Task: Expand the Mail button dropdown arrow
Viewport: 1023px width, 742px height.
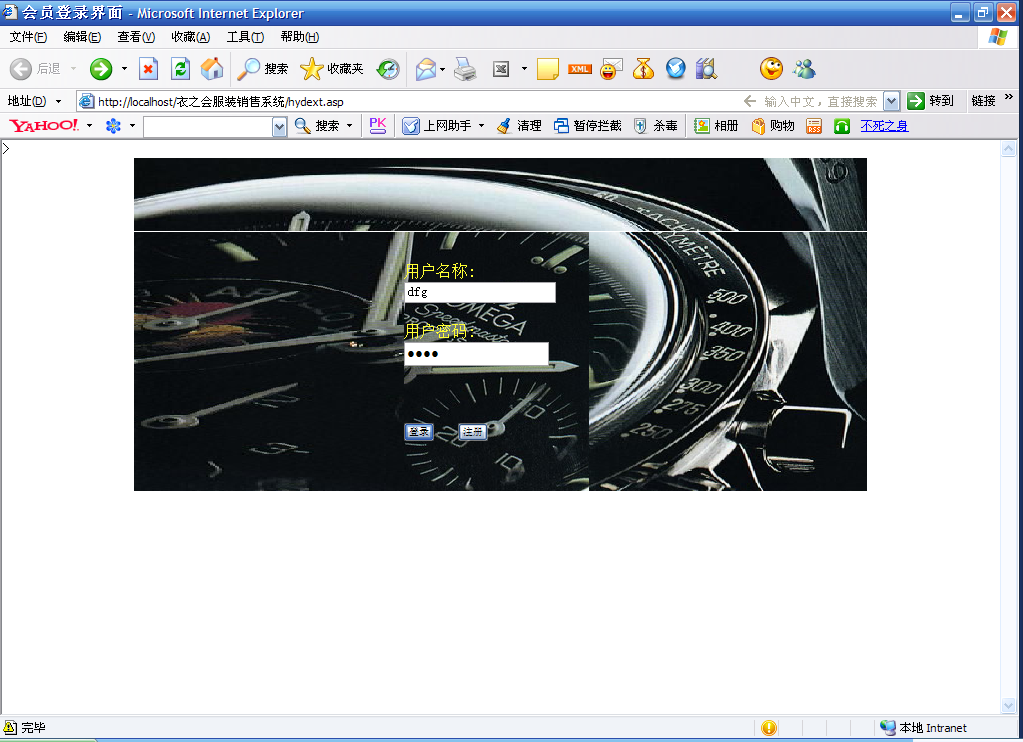Action: click(442, 69)
